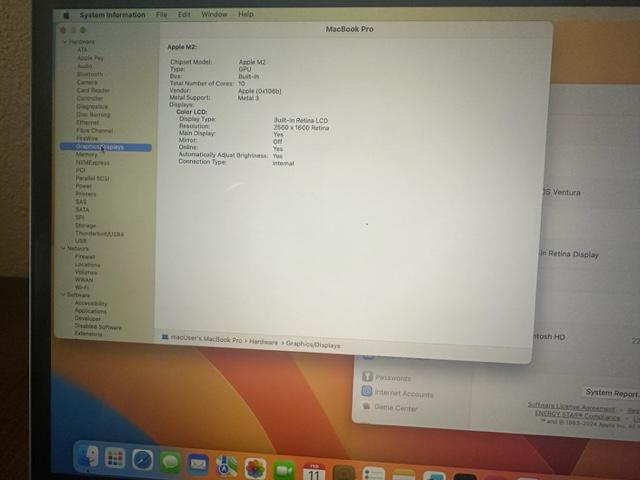Open Calendar from the Dock
This screenshot has height=480, width=640.
(x=313, y=472)
